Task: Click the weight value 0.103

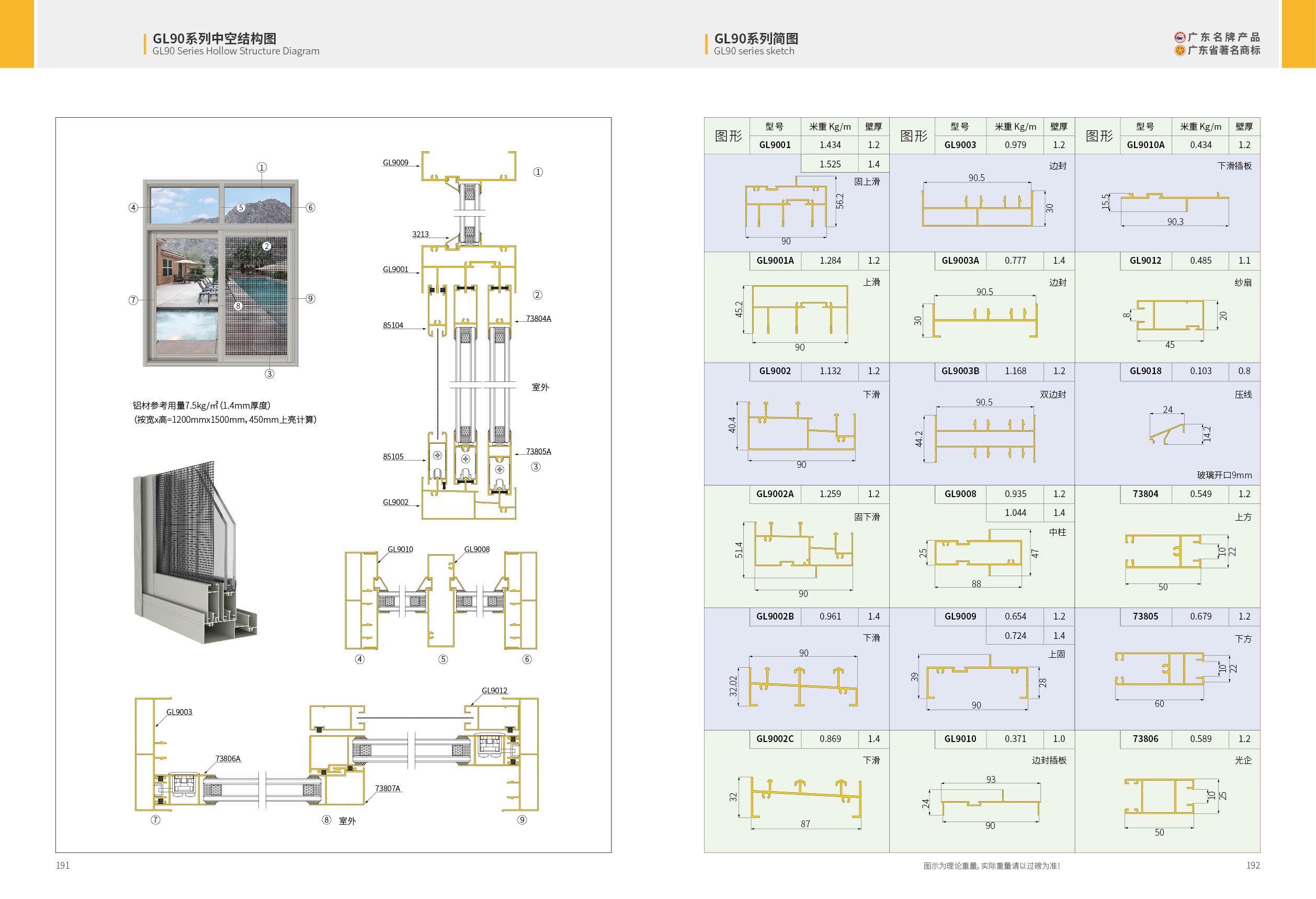Action: coord(1200,371)
